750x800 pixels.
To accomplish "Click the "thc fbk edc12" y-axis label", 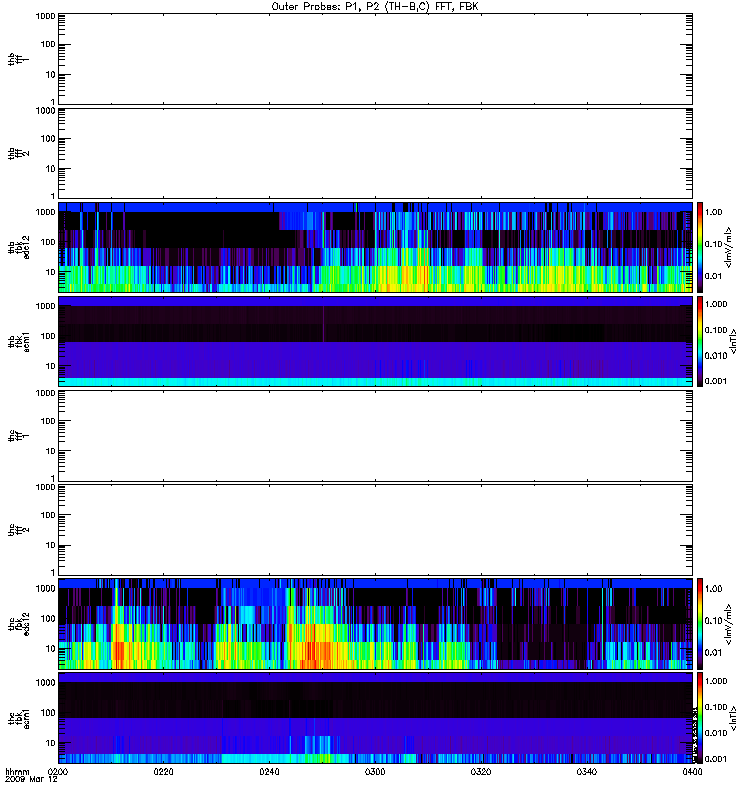I will pos(18,624).
